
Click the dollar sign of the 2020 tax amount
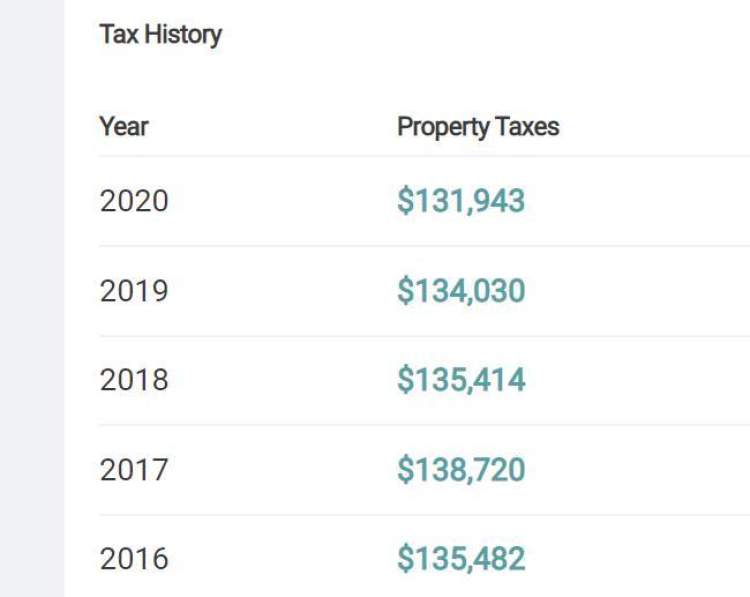point(405,201)
